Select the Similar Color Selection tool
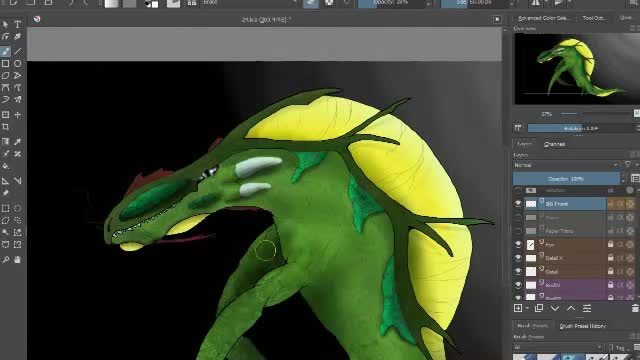The width and height of the screenshot is (640, 360). tap(18, 232)
